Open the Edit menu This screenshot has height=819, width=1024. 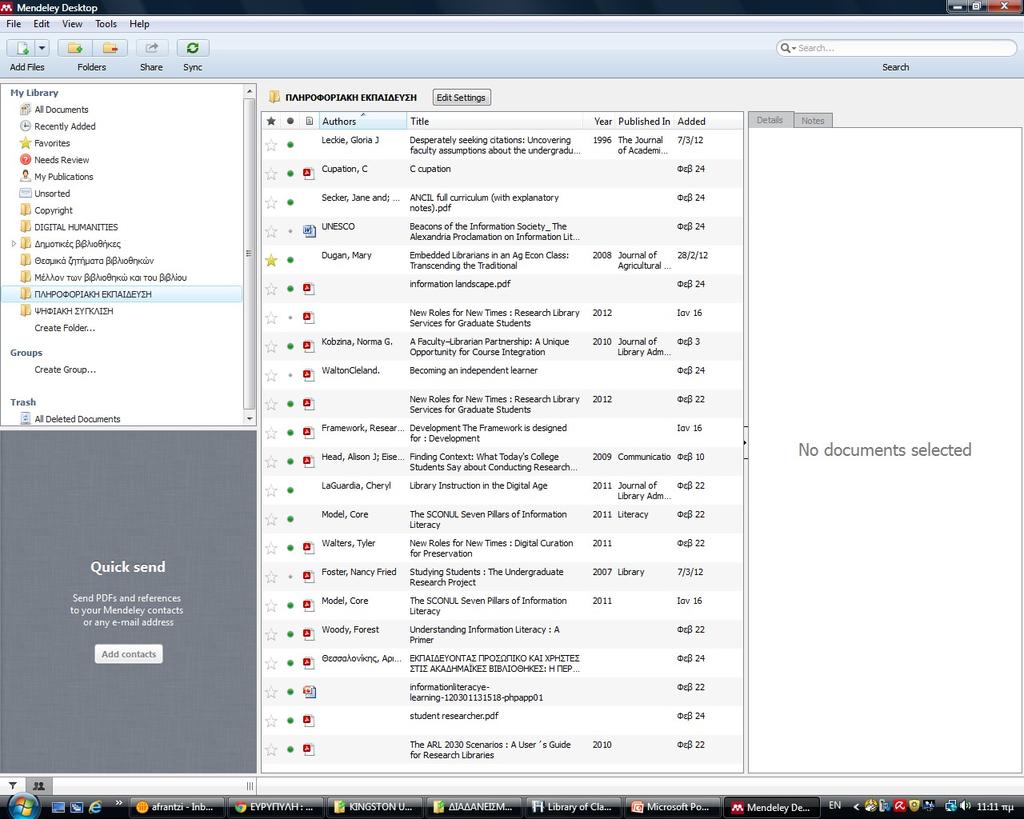(x=41, y=24)
